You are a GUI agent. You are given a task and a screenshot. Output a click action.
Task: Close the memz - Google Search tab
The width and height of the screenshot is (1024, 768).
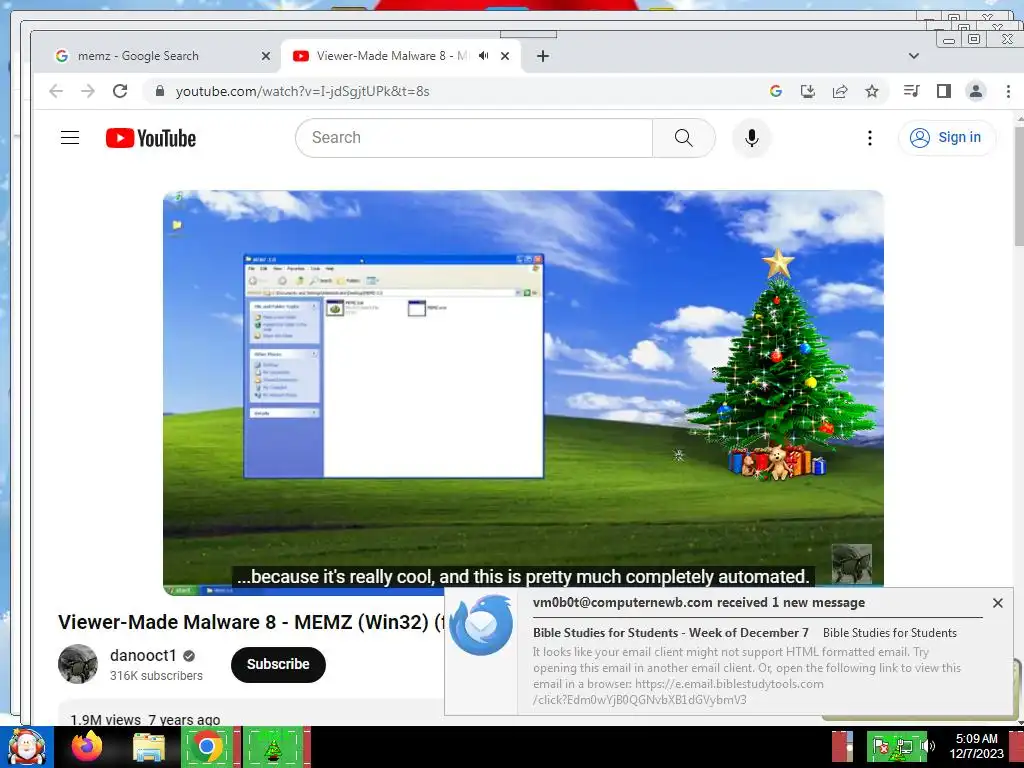click(266, 56)
